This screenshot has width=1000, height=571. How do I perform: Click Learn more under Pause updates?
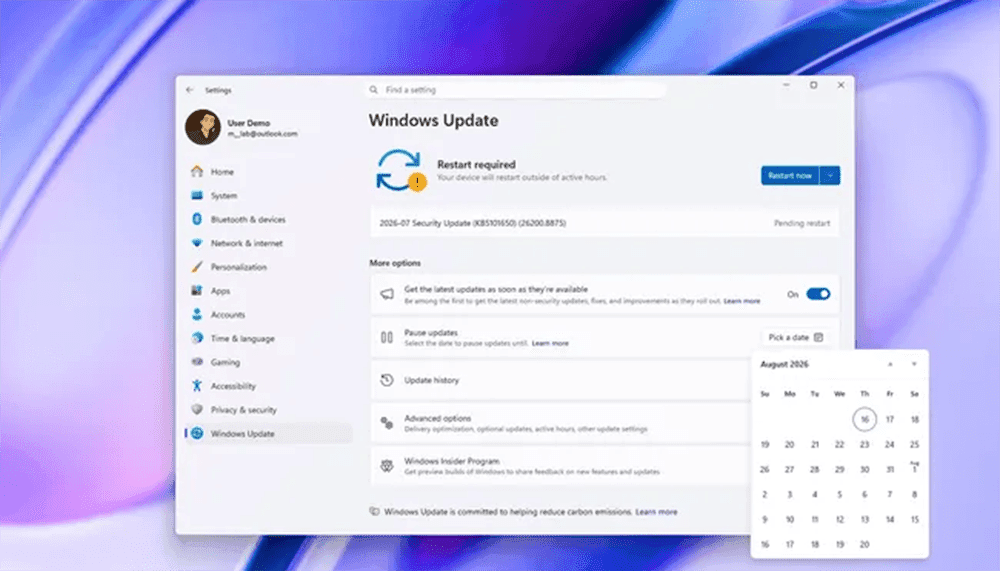coord(550,343)
